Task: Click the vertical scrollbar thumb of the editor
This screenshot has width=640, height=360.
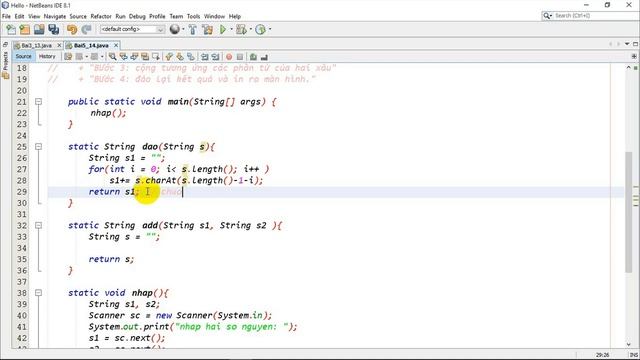Action: (x=629, y=212)
